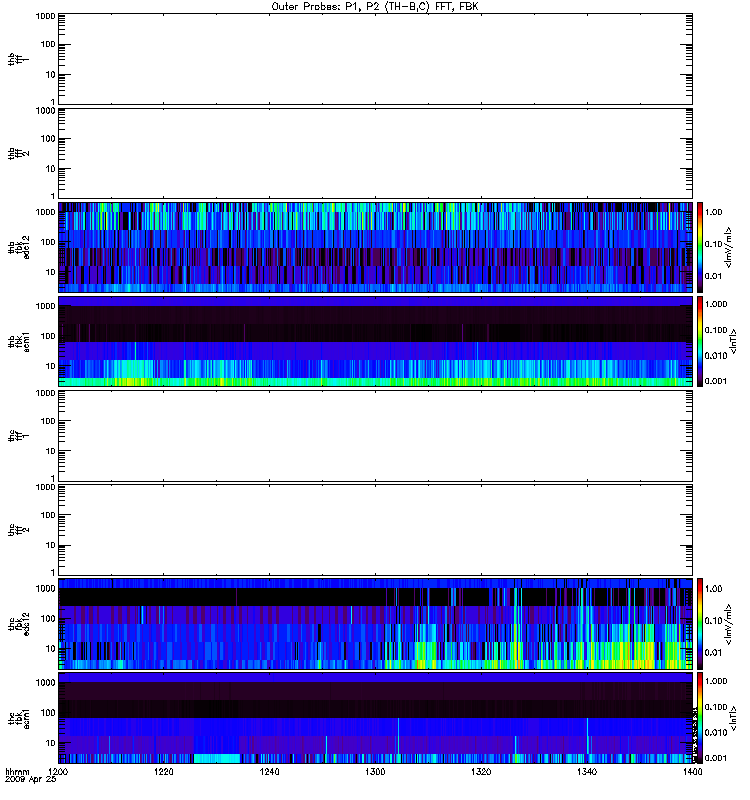Click the "1000" tick label of thc fbk edc12
The height and width of the screenshot is (800, 750).
(x=45, y=588)
